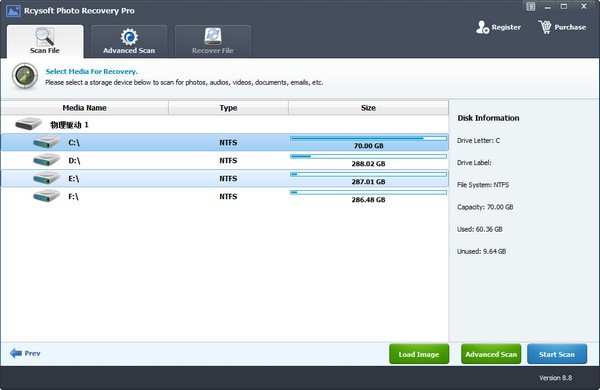This screenshot has height=390, width=600.
Task: Click the E:\ drive icon
Action: (46, 178)
